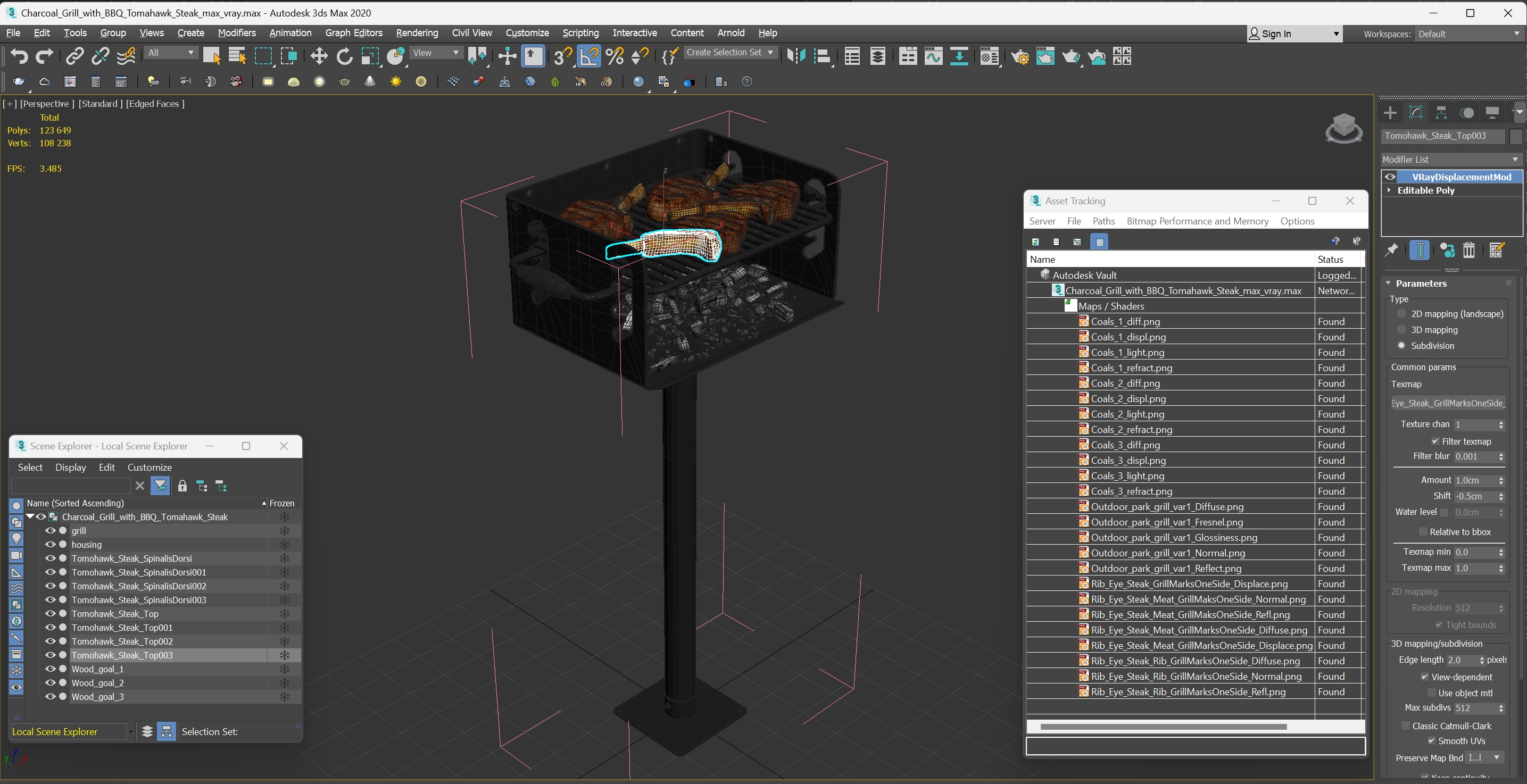Click the Rectangular Selection Region icon
The height and width of the screenshot is (784, 1527).
tap(263, 56)
